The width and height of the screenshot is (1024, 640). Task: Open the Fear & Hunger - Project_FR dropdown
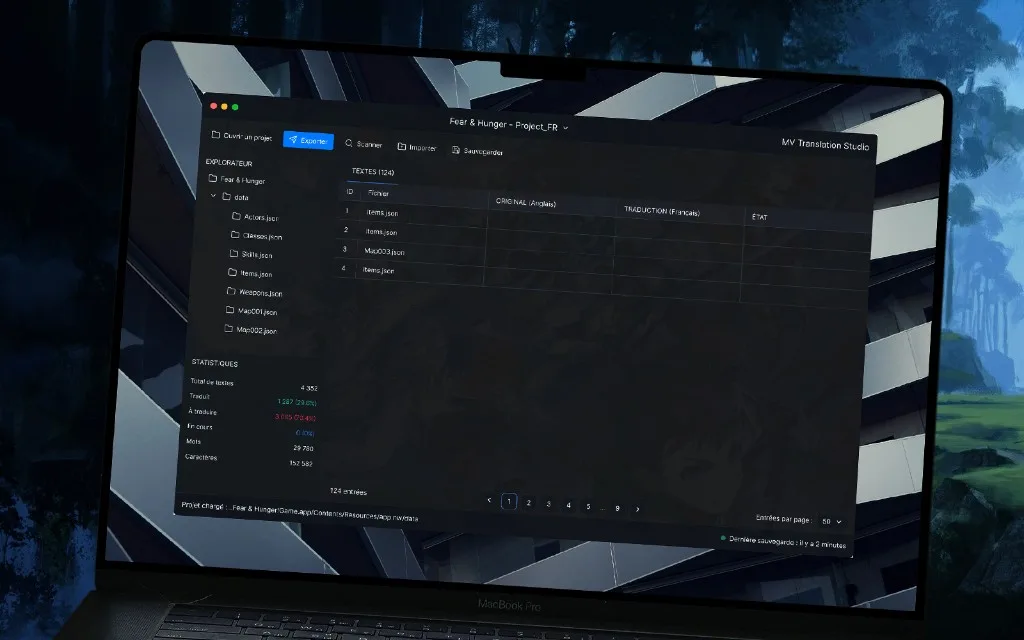point(509,124)
